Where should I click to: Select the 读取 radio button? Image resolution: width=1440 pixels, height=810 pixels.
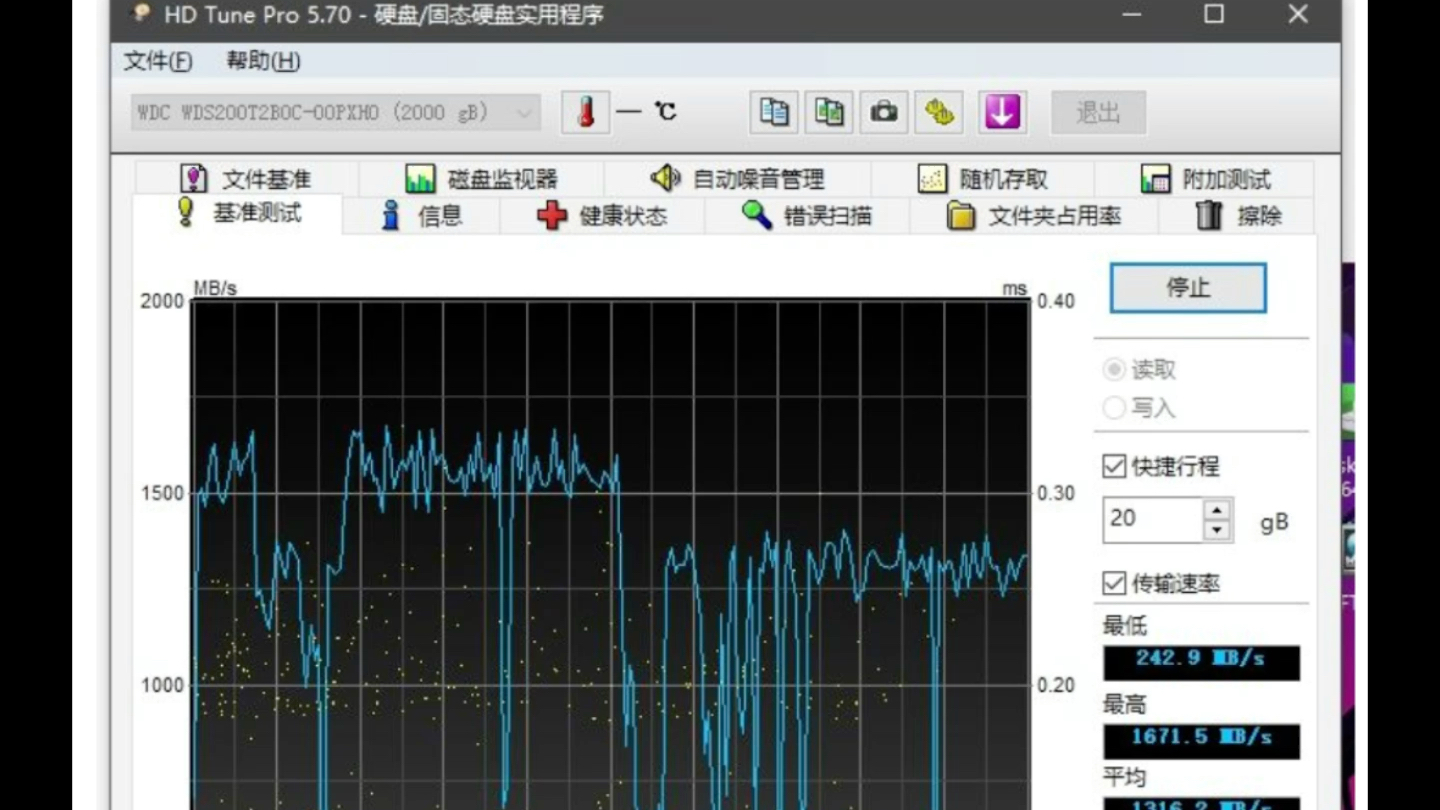(x=1114, y=370)
